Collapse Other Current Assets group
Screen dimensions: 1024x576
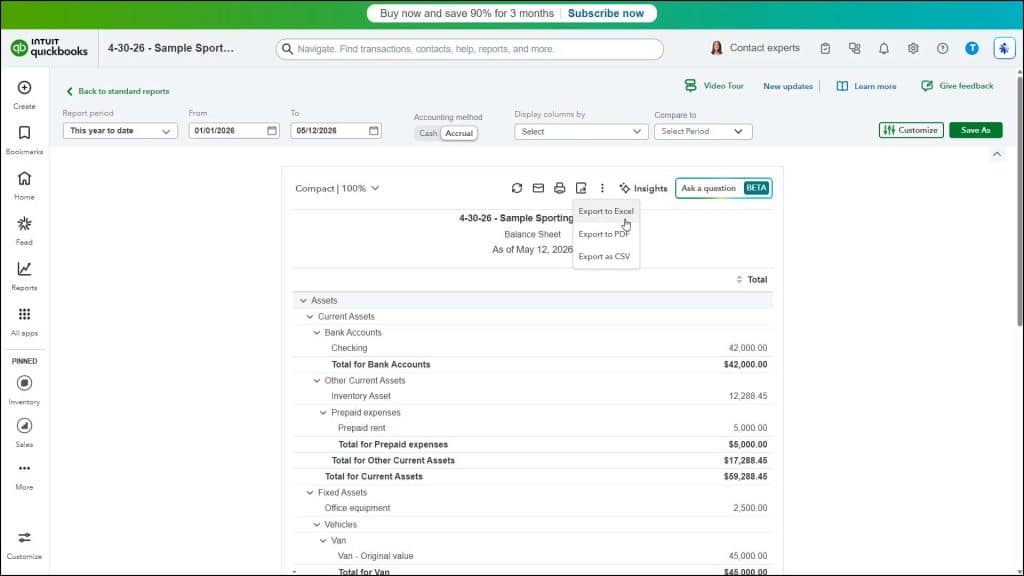pos(317,381)
